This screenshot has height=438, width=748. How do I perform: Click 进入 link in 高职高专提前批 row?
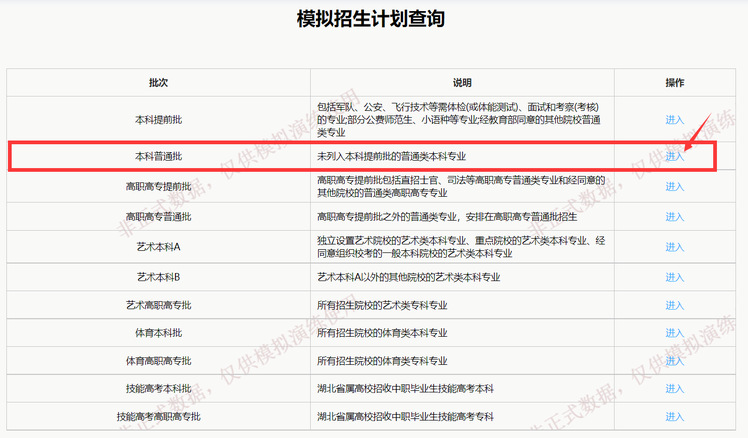pyautogui.click(x=675, y=186)
